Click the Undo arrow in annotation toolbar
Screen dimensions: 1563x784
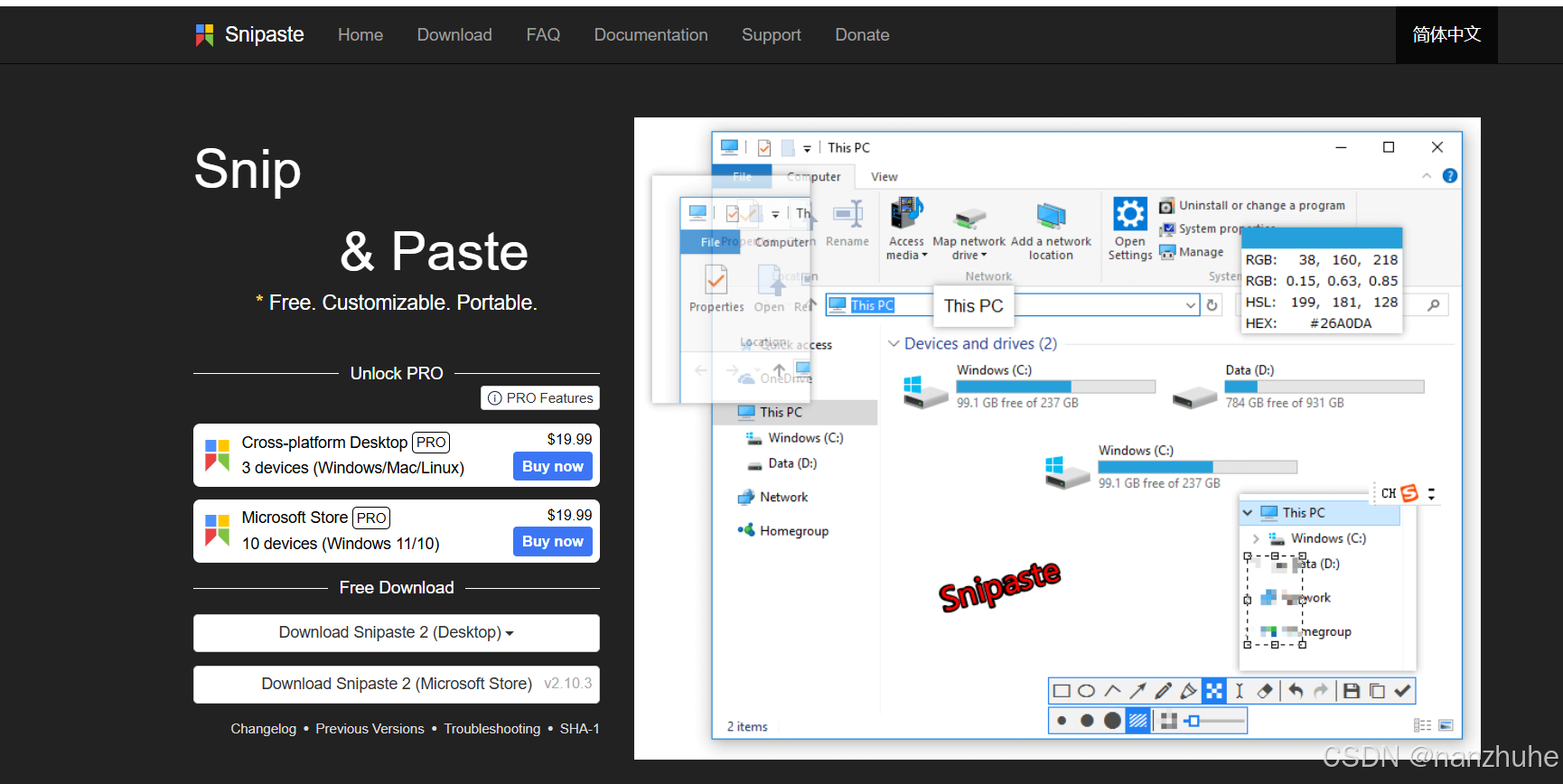point(1296,691)
